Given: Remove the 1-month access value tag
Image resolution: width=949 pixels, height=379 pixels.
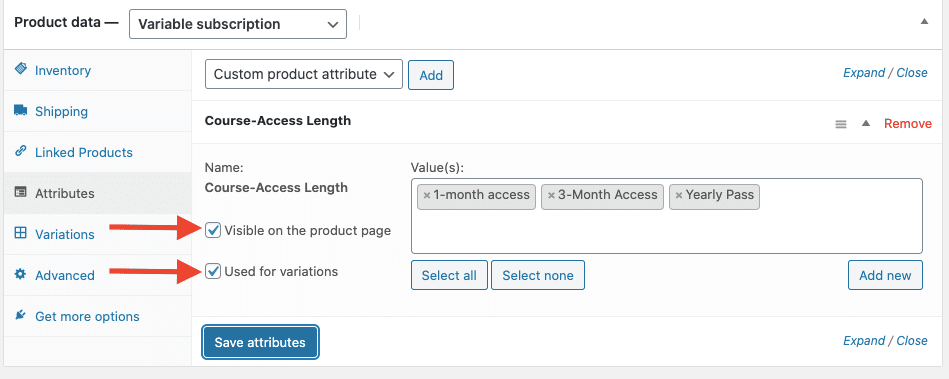Looking at the screenshot, I should pyautogui.click(x=427, y=196).
